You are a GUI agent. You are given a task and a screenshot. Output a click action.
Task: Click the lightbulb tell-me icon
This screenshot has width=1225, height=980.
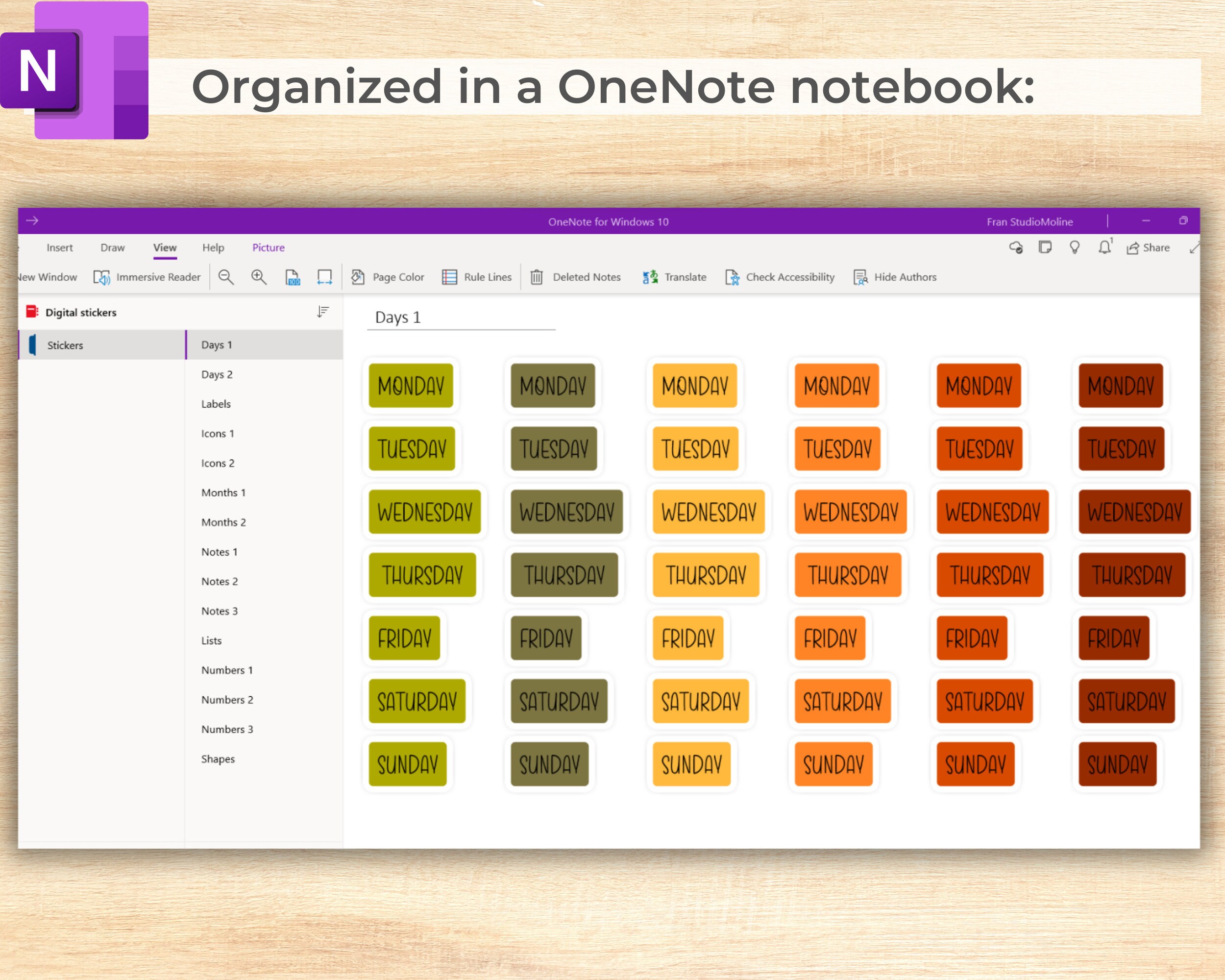click(1075, 247)
